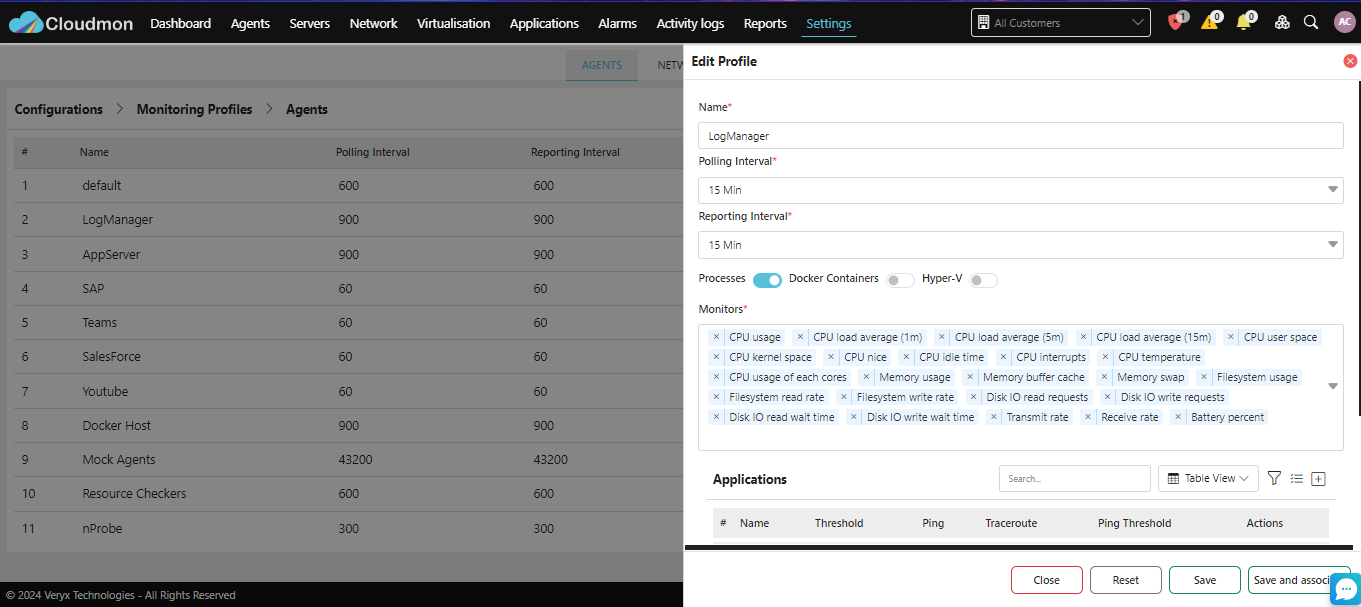Remove the CPU load average (1m) tag
This screenshot has height=607, width=1361.
pyautogui.click(x=800, y=337)
